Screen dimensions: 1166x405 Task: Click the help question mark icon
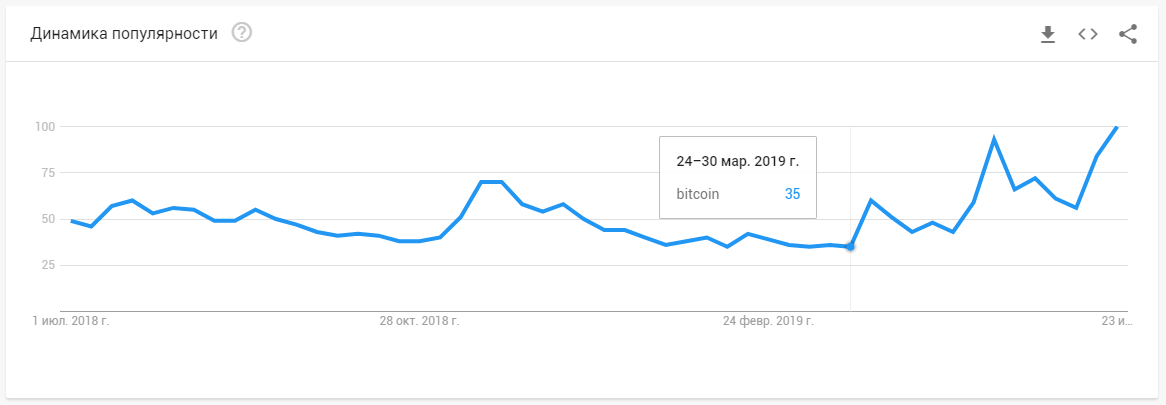tap(242, 33)
